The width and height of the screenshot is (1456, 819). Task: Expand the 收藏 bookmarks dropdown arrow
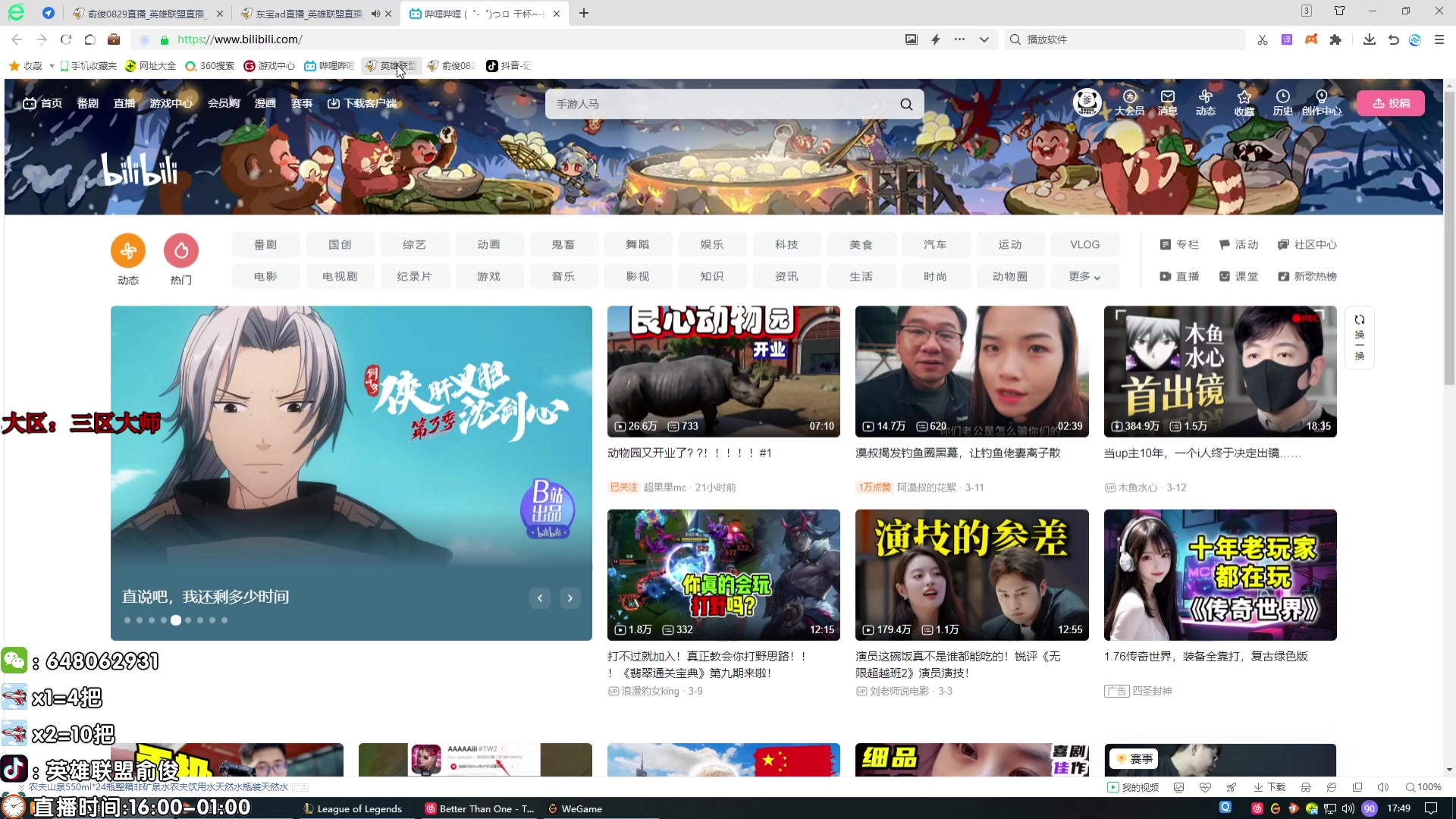(52, 66)
